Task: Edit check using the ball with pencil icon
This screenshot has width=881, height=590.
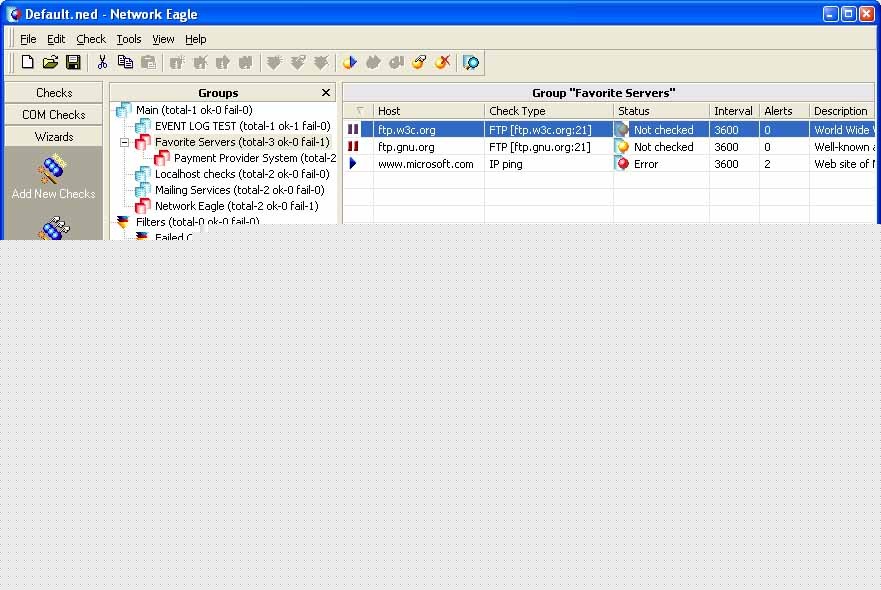Action: point(419,62)
